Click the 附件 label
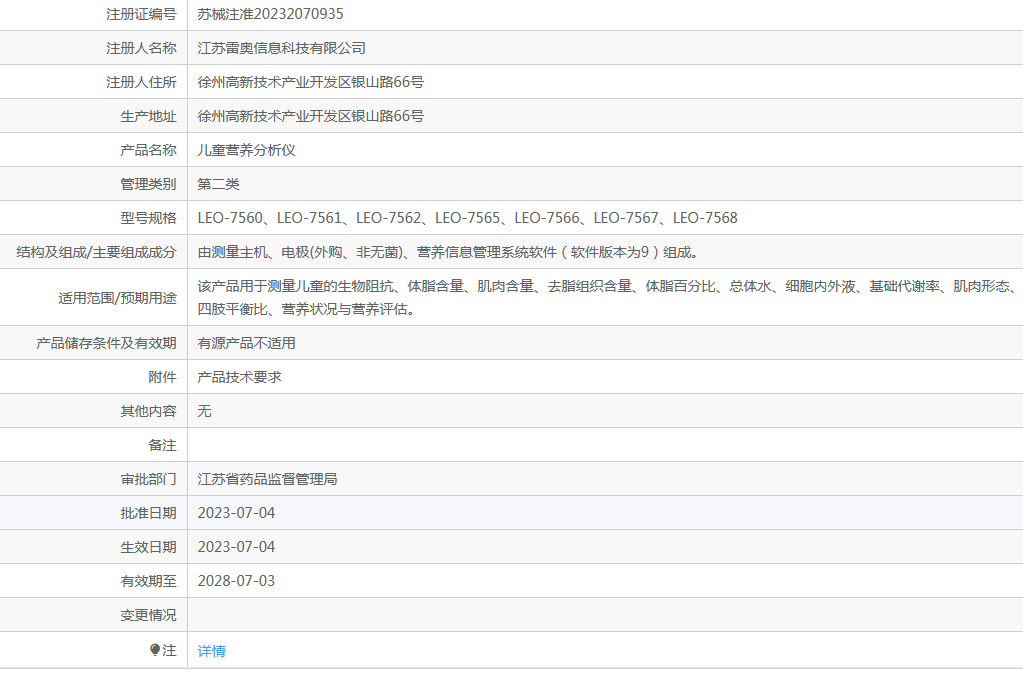 click(x=162, y=377)
